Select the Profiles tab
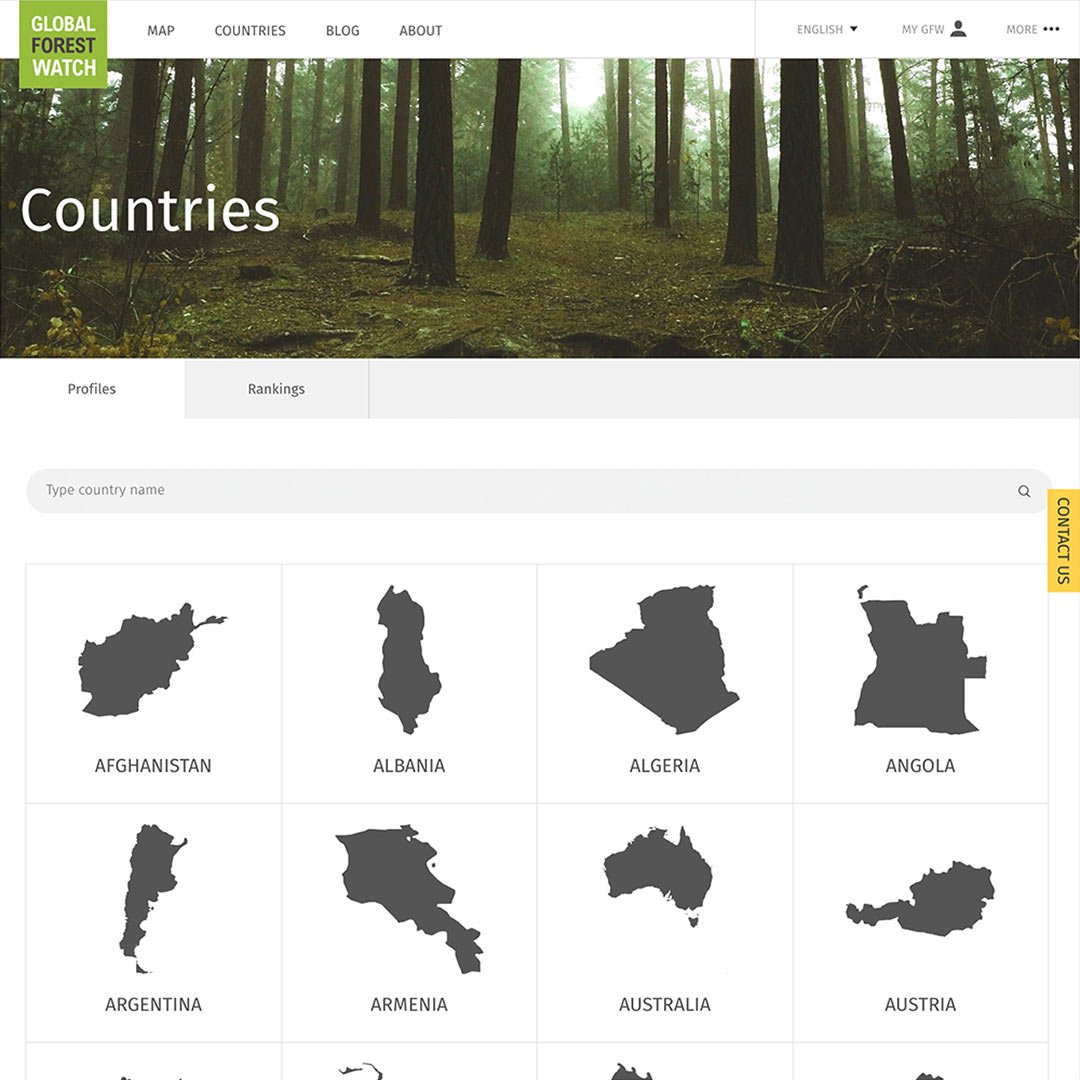The height and width of the screenshot is (1080, 1080). point(92,388)
